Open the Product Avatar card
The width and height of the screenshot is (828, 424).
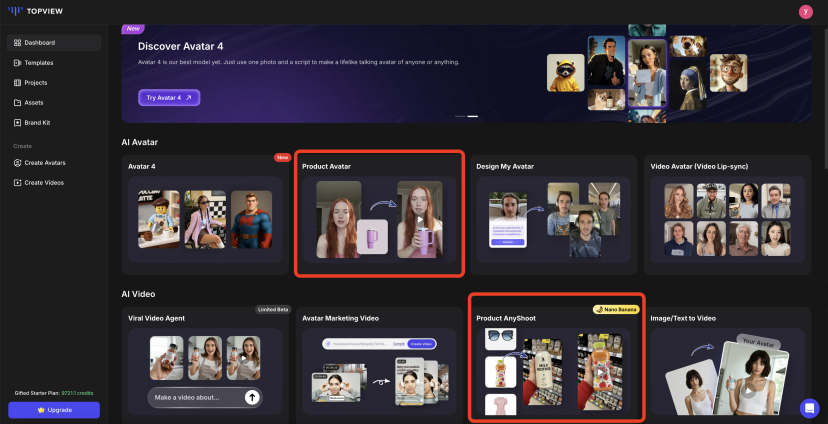379,215
